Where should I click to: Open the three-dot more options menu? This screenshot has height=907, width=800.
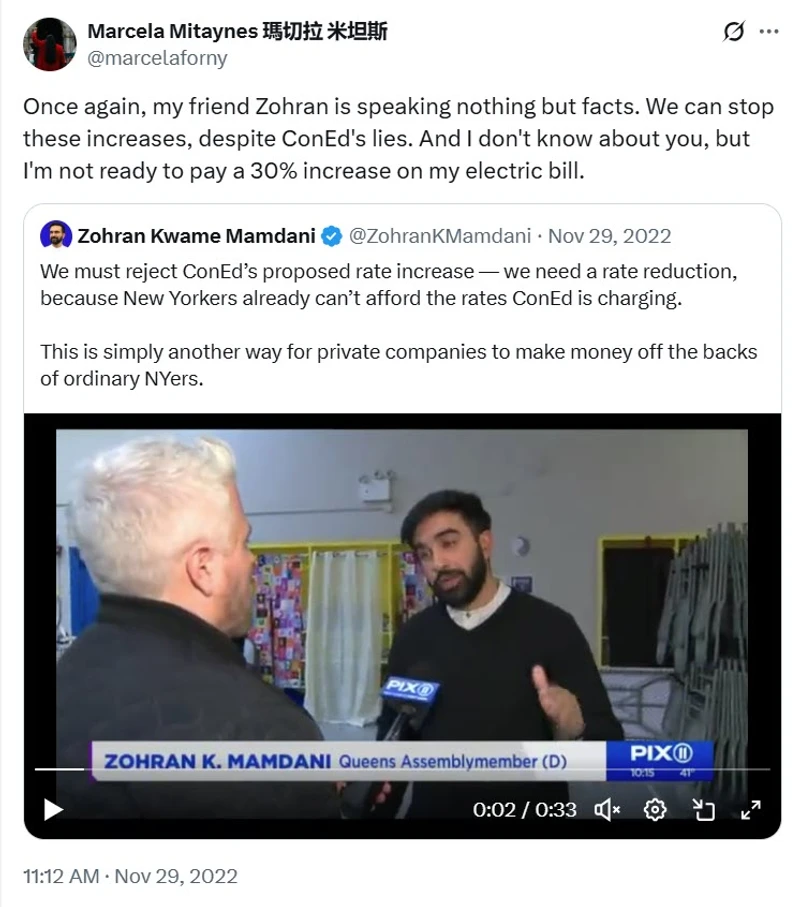(769, 31)
